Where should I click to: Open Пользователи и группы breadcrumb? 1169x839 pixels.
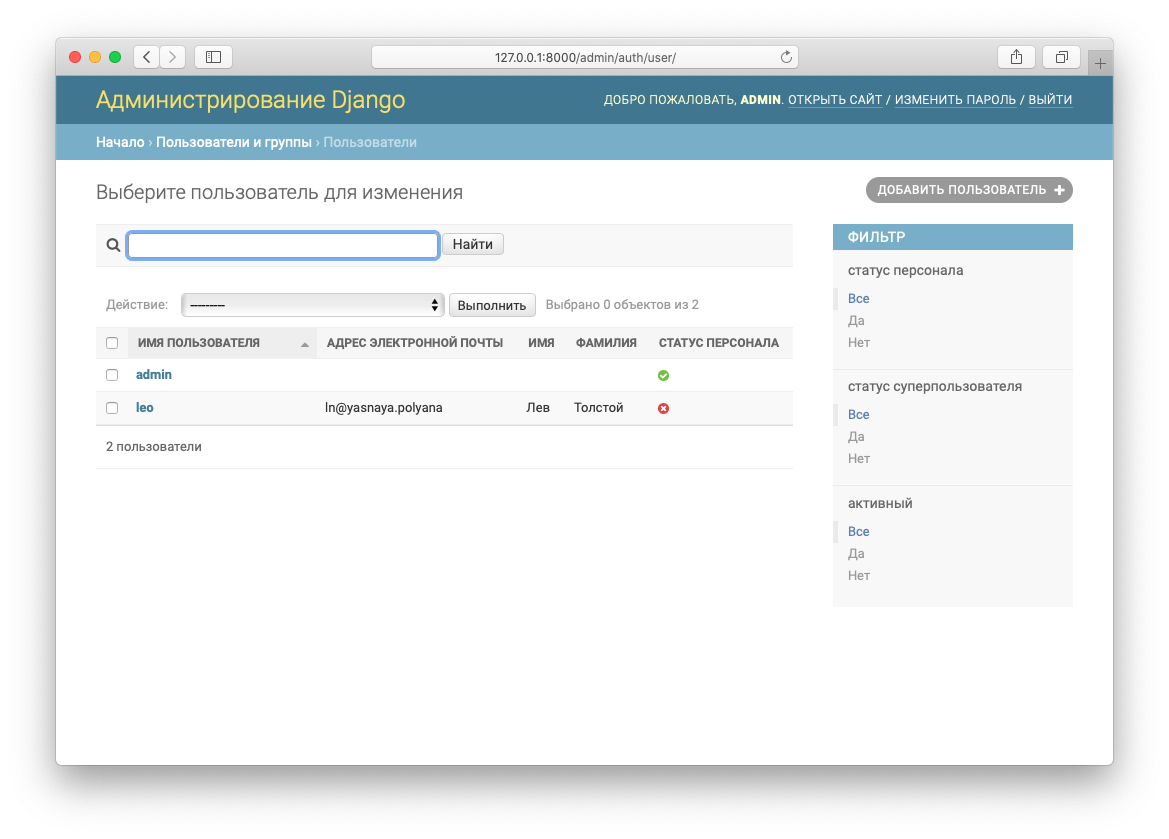[233, 142]
